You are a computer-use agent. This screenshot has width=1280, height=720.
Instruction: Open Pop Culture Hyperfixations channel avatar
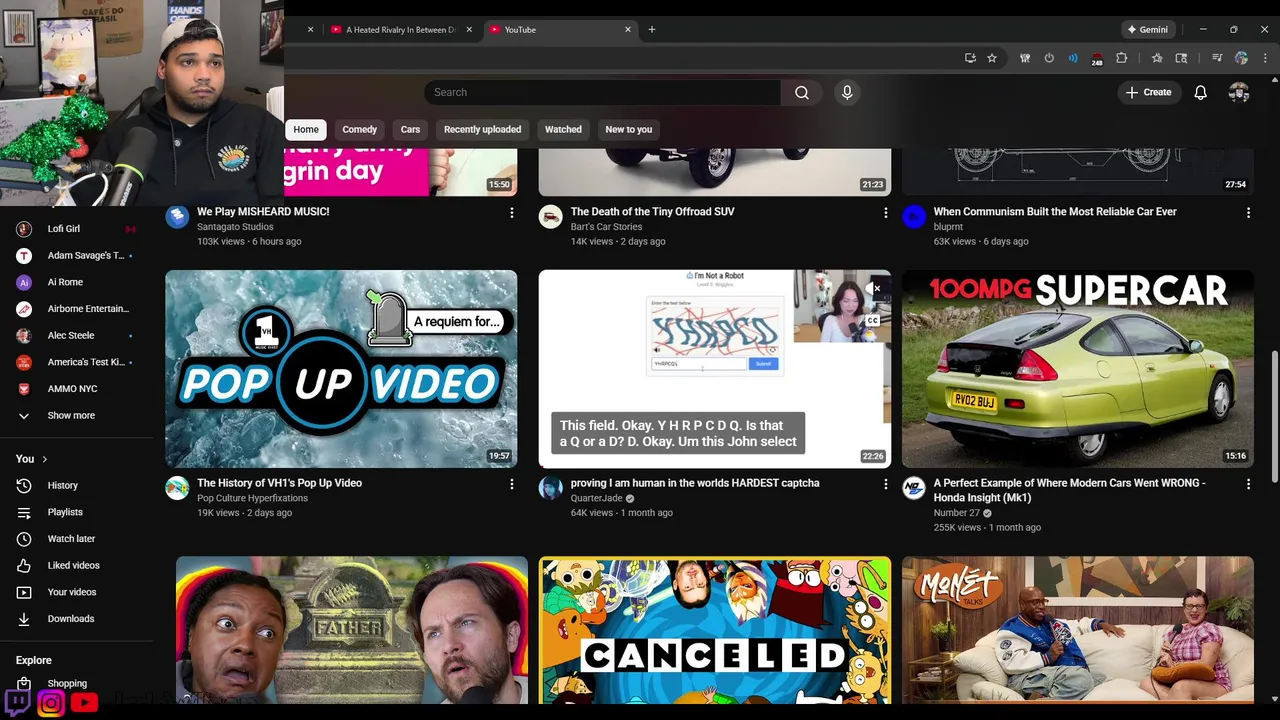click(177, 488)
